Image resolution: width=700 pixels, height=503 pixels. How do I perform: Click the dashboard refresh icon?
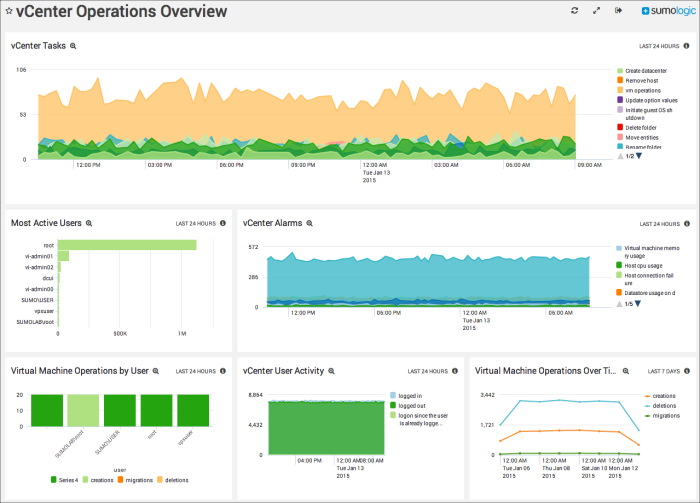(x=574, y=11)
